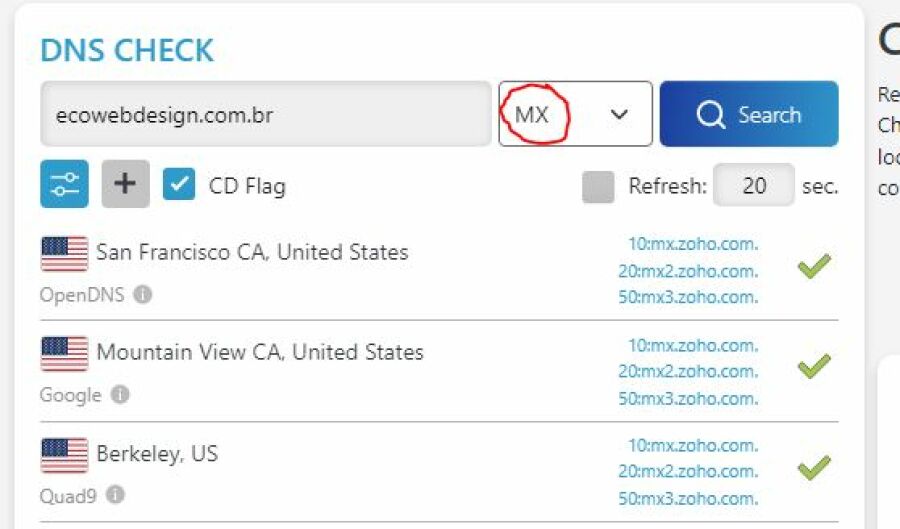The width and height of the screenshot is (900, 529).
Task: Click the Mountain View US flag icon
Action: (x=64, y=354)
